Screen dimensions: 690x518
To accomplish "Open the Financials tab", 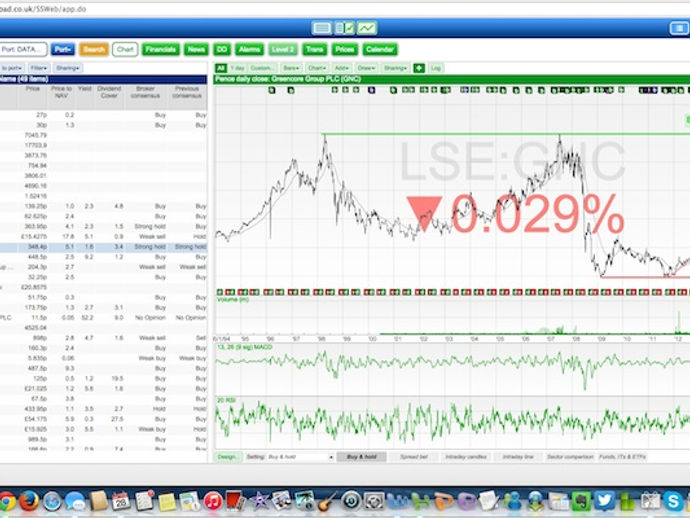I will [161, 49].
